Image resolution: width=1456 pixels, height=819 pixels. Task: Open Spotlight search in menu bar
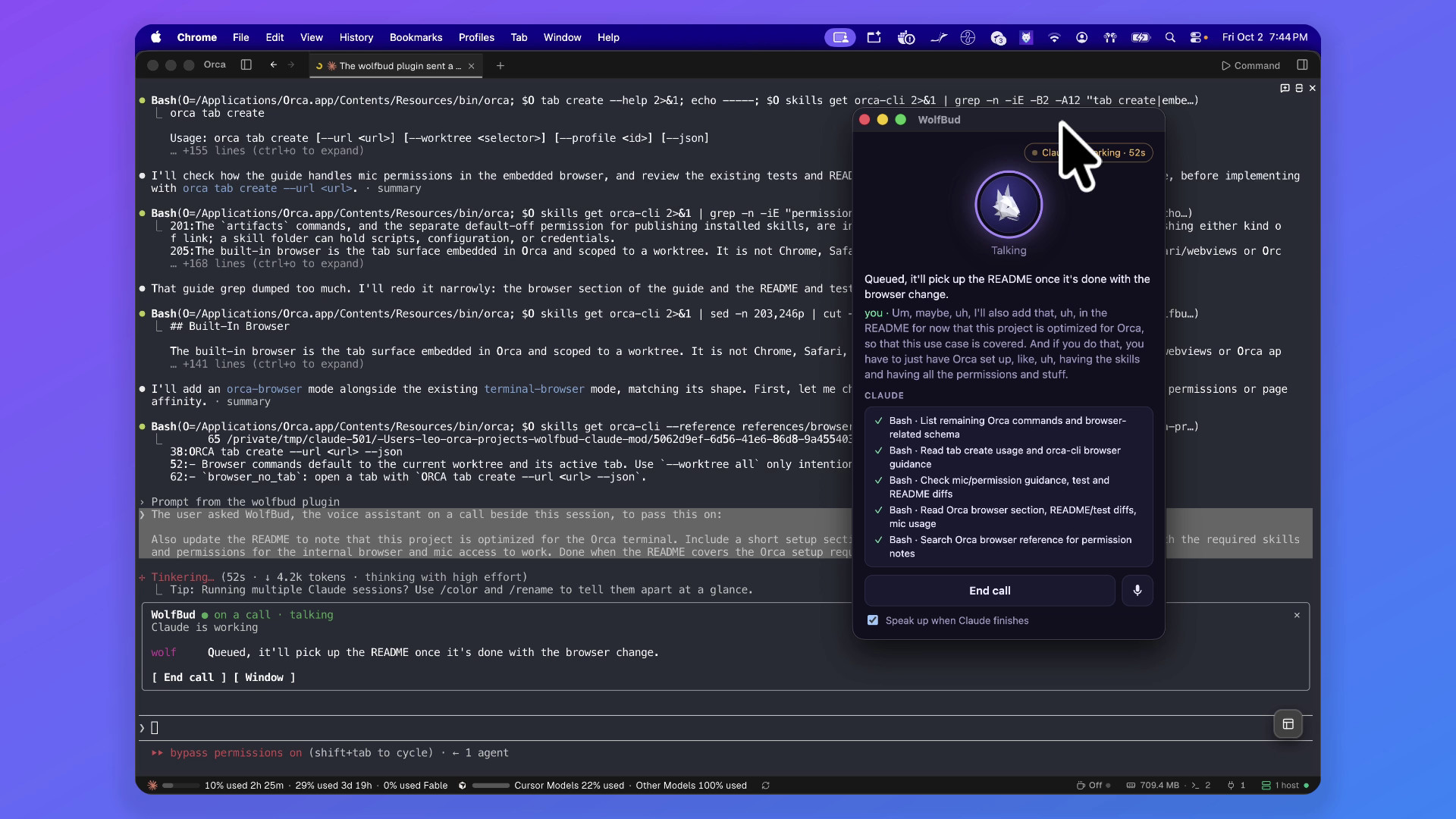click(x=1170, y=37)
